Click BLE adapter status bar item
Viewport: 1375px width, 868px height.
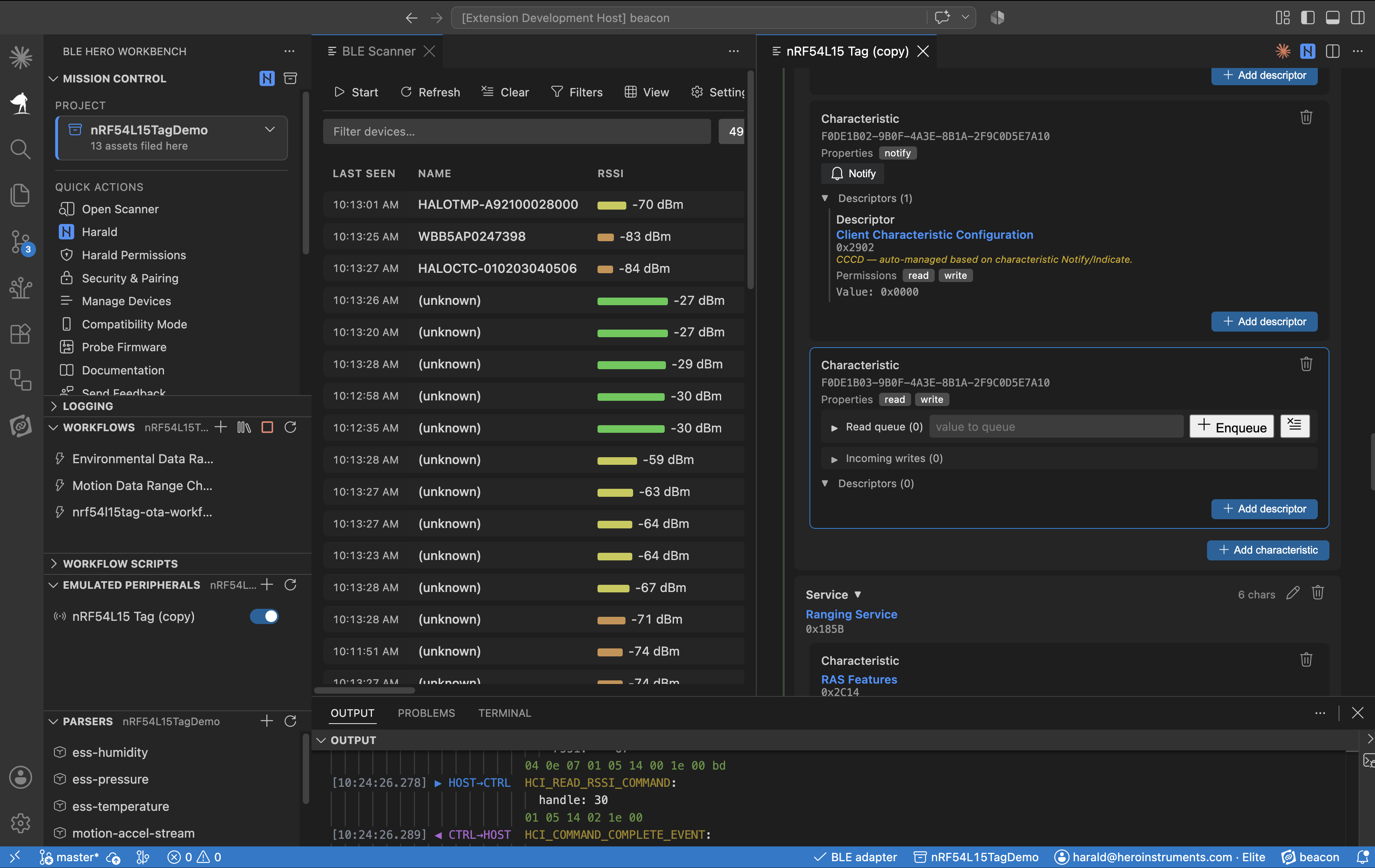pos(855,857)
